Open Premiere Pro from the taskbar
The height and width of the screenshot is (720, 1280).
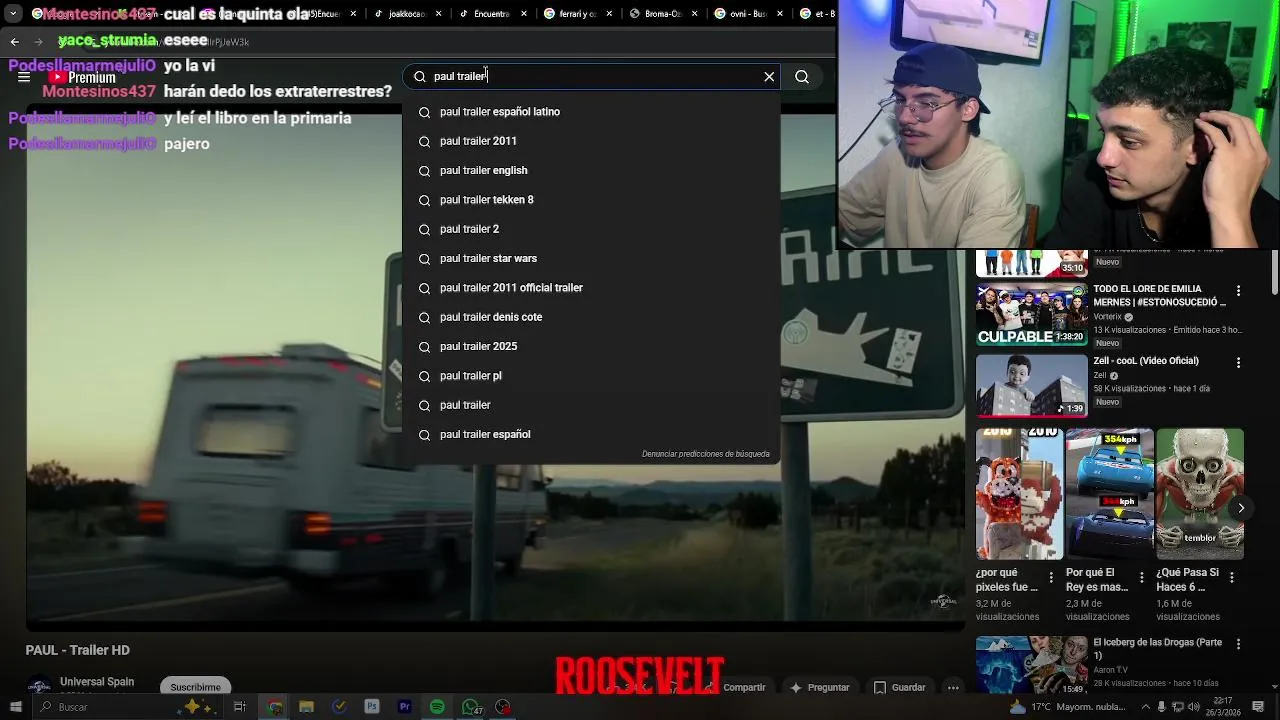click(405, 707)
